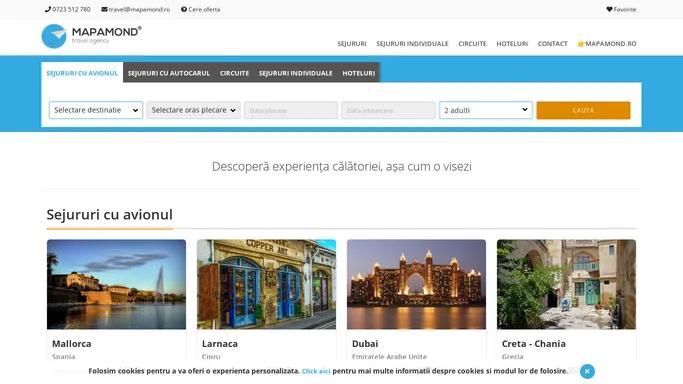683x384 pixels.
Task: Open the Dubai destination photo
Action: point(416,284)
